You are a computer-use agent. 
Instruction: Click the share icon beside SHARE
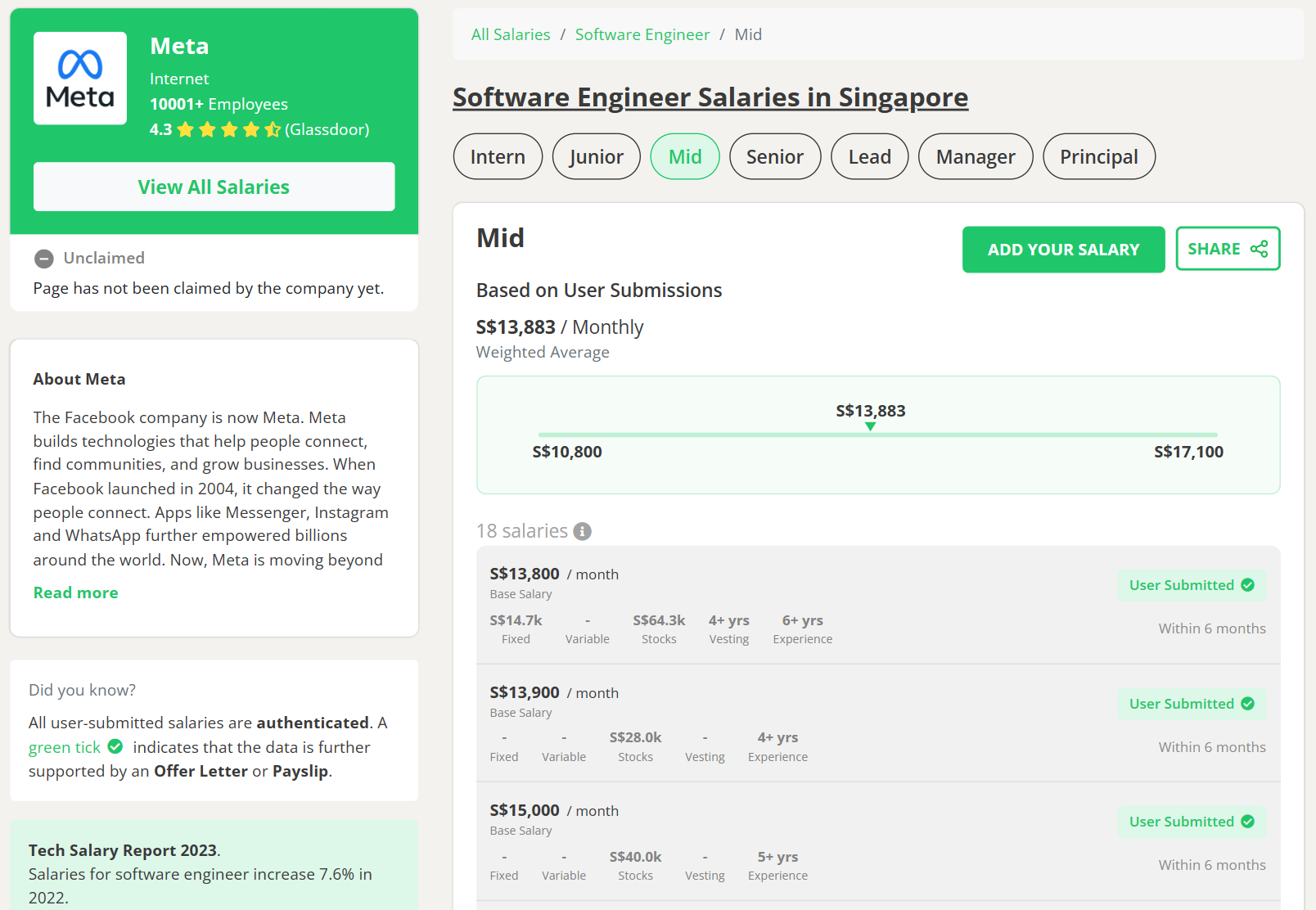coord(1258,248)
